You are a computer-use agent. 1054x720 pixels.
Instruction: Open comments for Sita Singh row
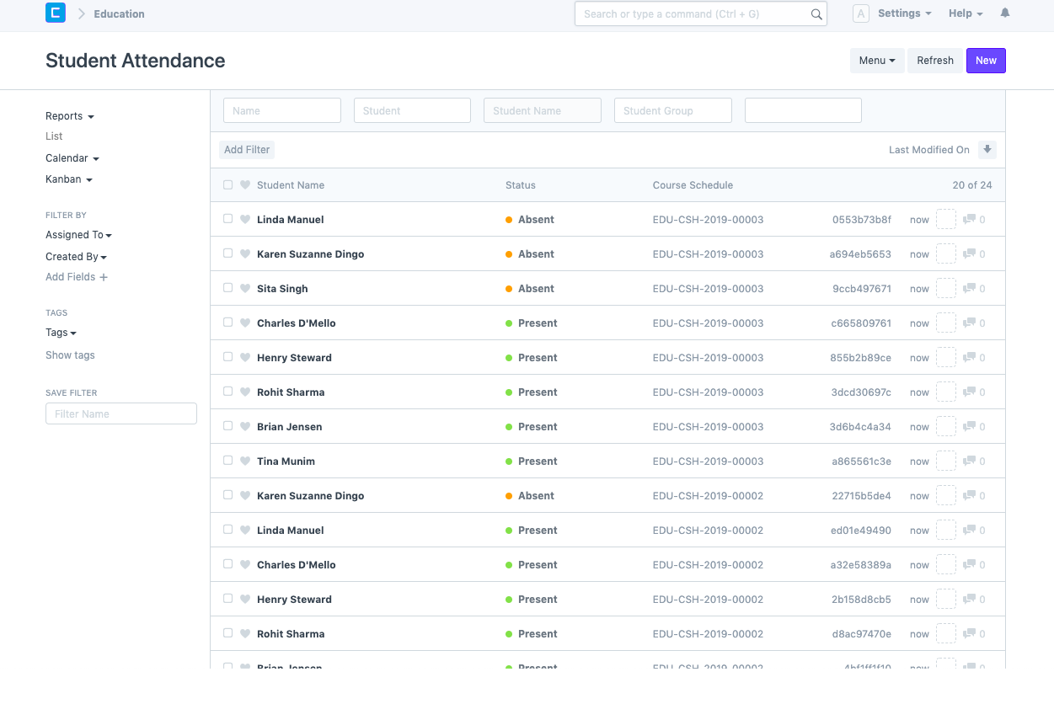(974, 288)
